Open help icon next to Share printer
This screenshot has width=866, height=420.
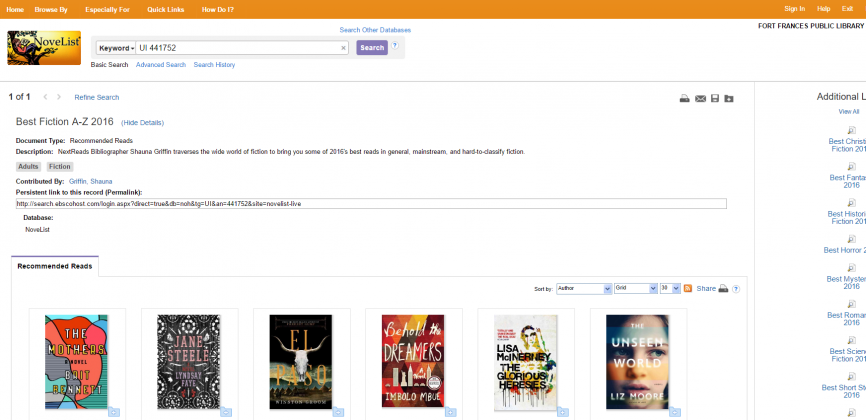[736, 289]
